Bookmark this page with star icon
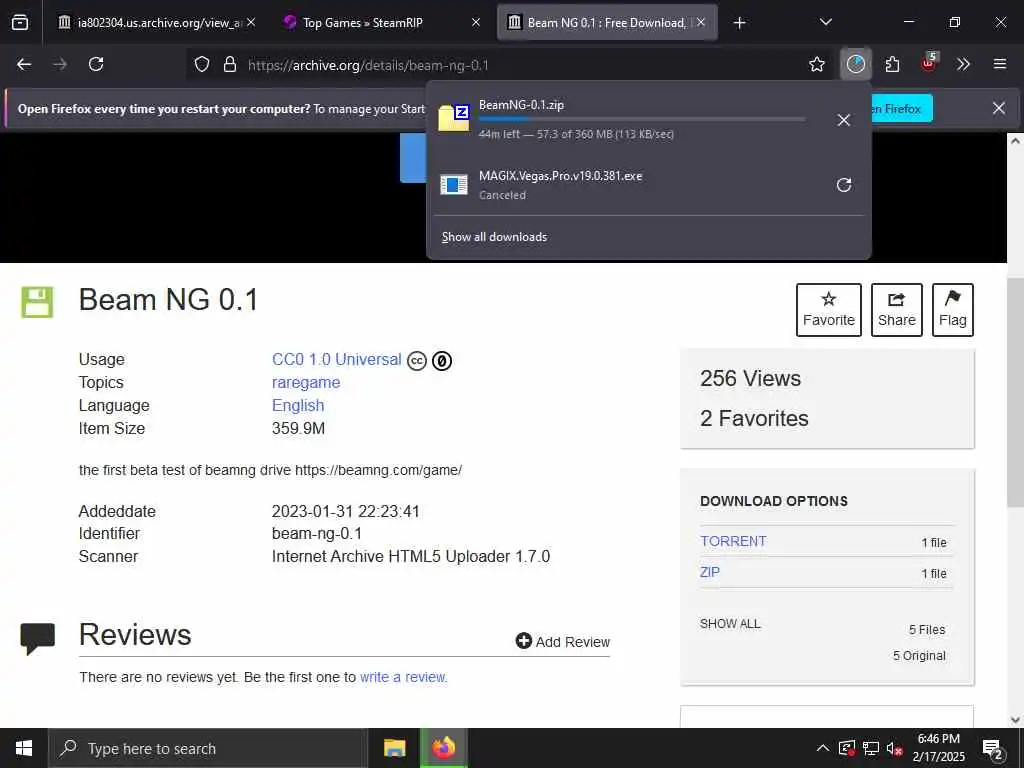1024x768 pixels. [x=816, y=64]
